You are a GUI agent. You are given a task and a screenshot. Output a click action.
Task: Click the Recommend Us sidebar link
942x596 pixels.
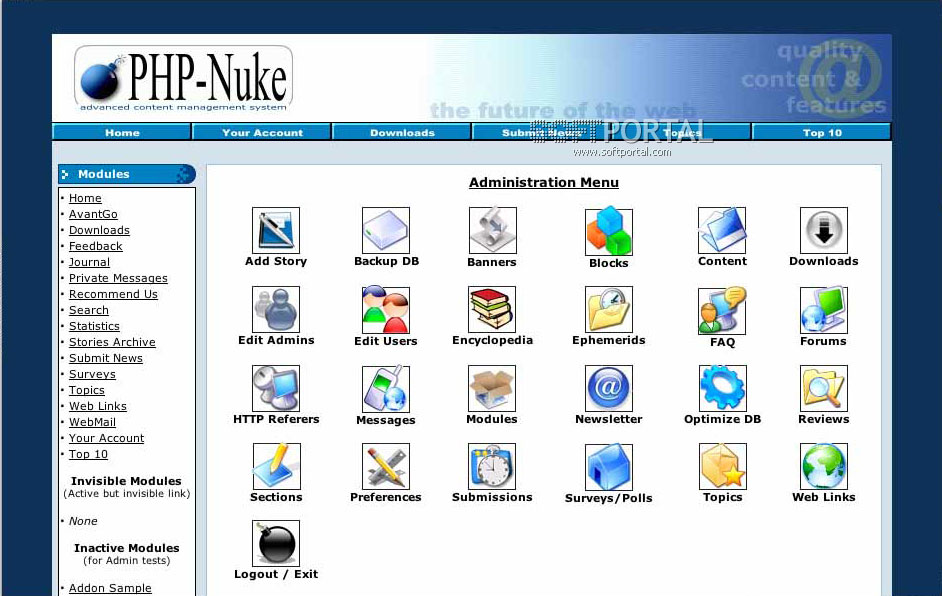(x=113, y=294)
